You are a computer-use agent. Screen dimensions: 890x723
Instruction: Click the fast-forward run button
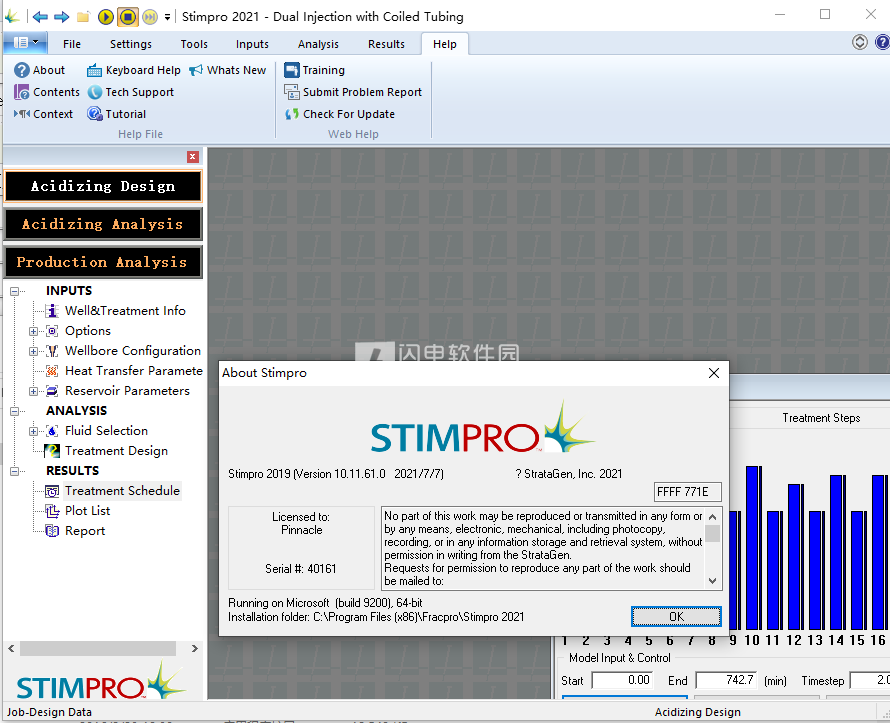point(150,16)
